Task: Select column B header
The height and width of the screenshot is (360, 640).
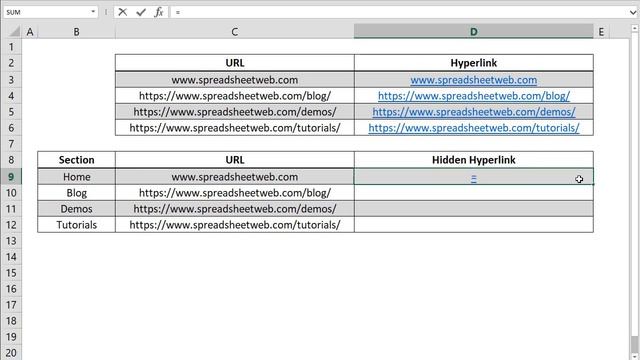Action: 76,32
